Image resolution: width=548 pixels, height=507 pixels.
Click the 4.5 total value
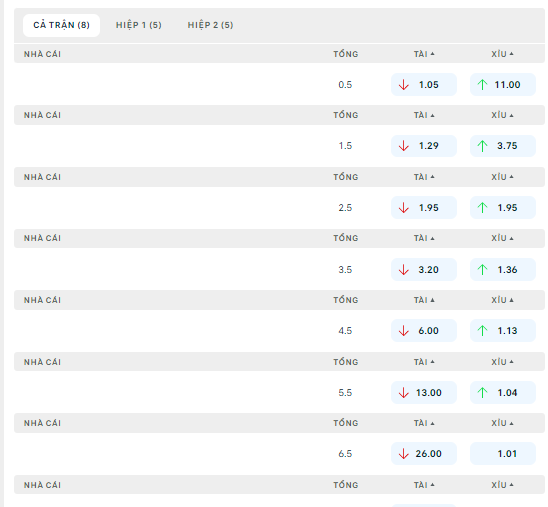click(x=345, y=331)
